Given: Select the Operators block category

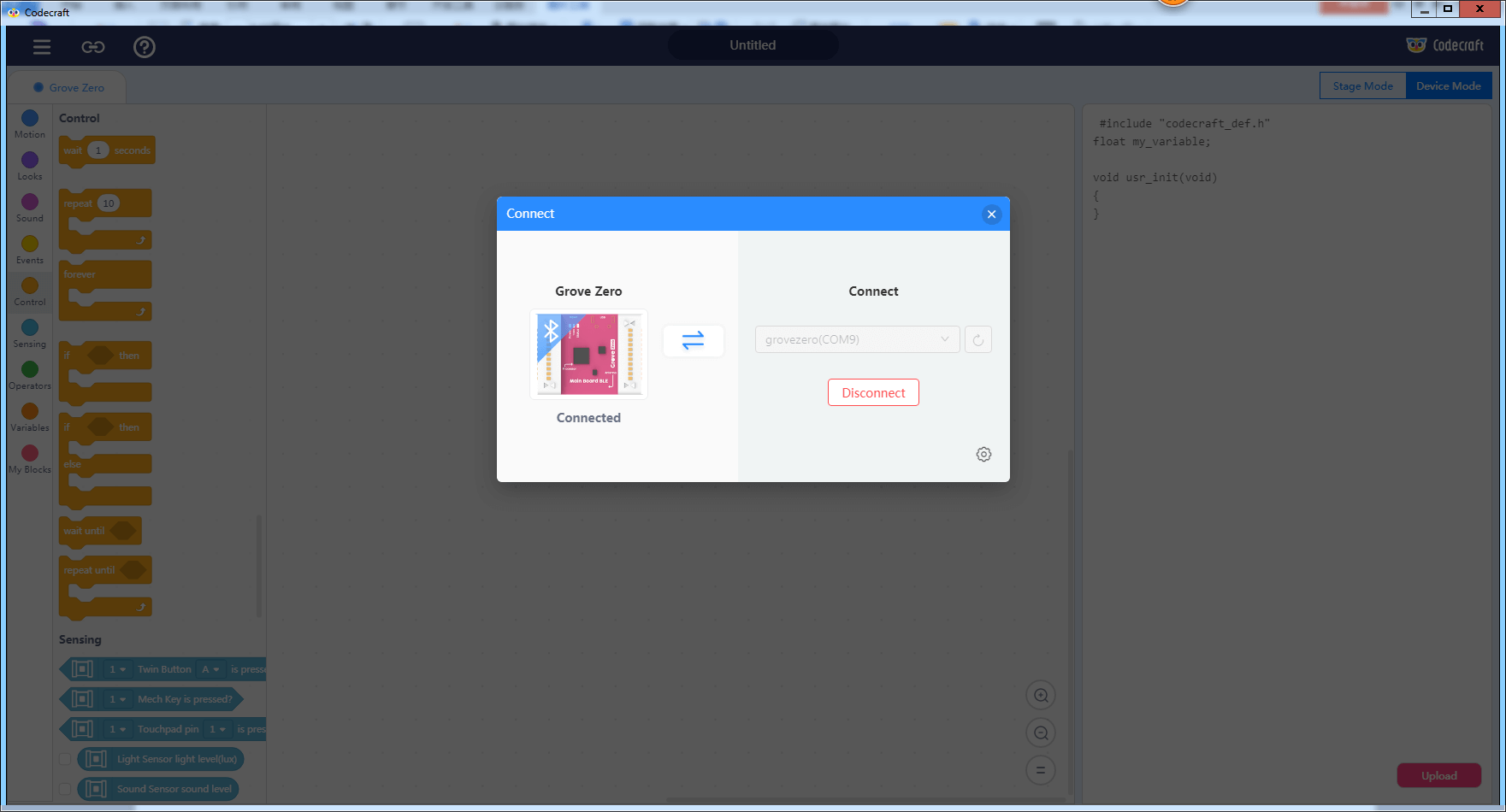Looking at the screenshot, I should [30, 375].
